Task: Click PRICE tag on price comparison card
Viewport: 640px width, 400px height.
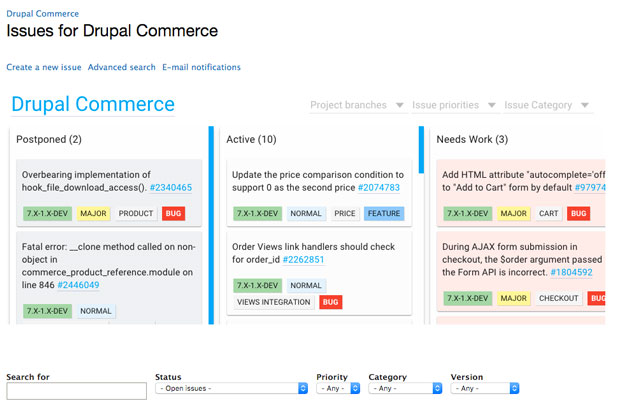Action: pos(345,213)
